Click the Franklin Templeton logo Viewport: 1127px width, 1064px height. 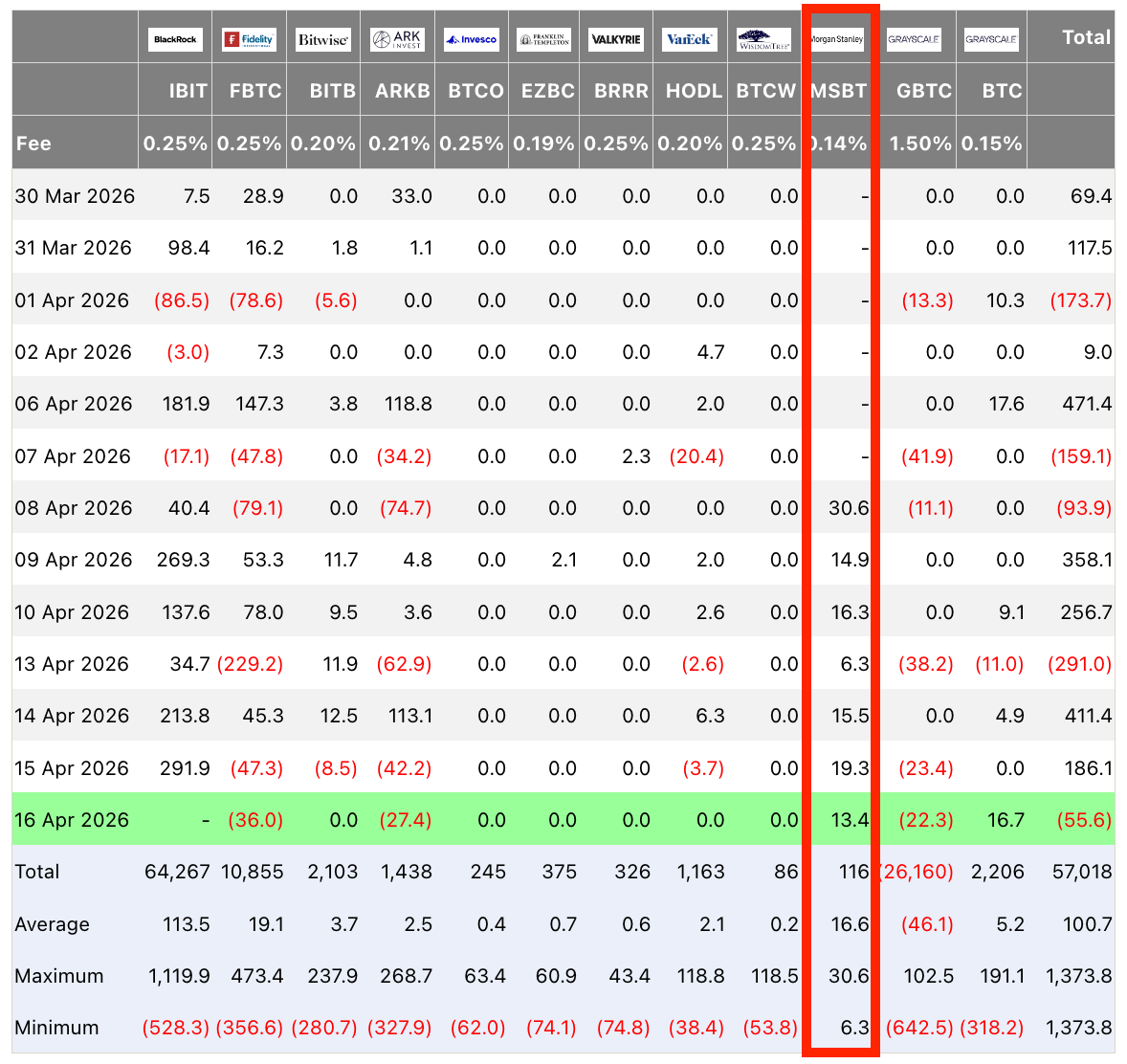[x=544, y=39]
